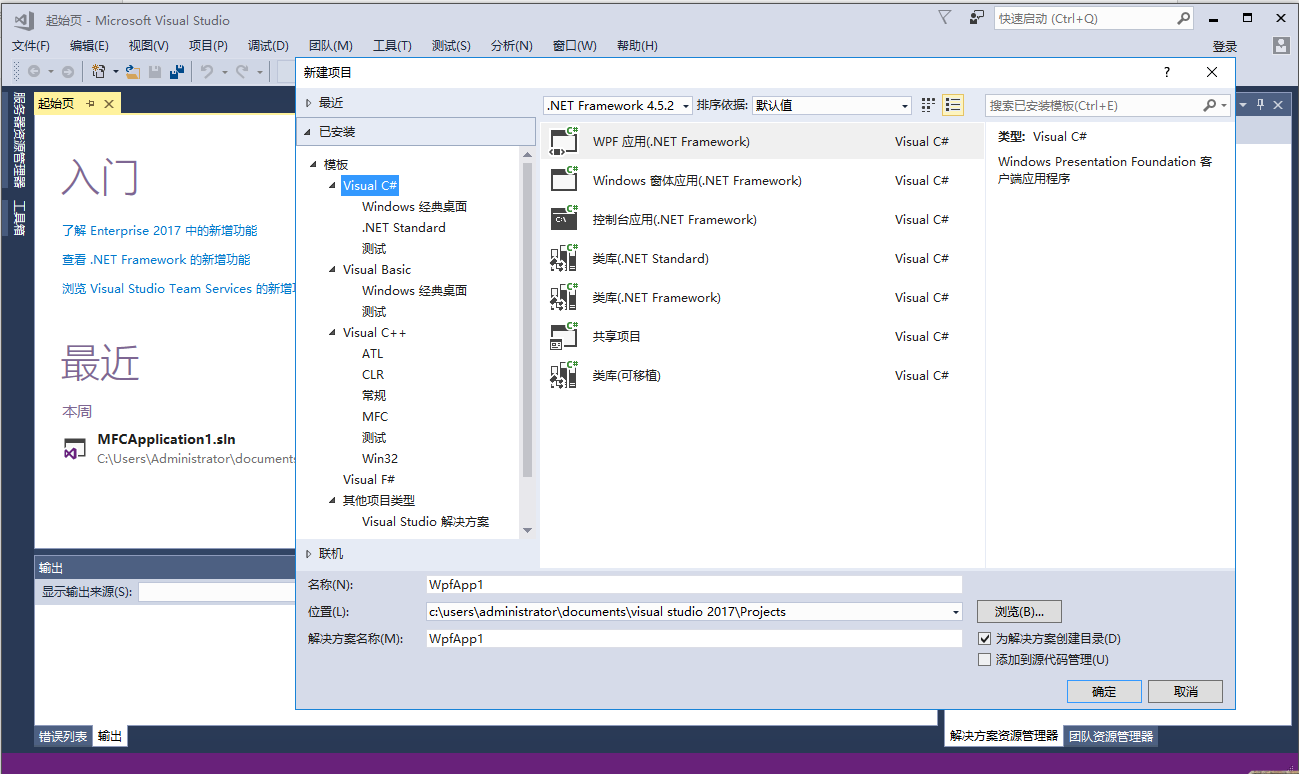Open the .NET Framework 4.5.2 version dropdown
1299x774 pixels.
[x=619, y=105]
